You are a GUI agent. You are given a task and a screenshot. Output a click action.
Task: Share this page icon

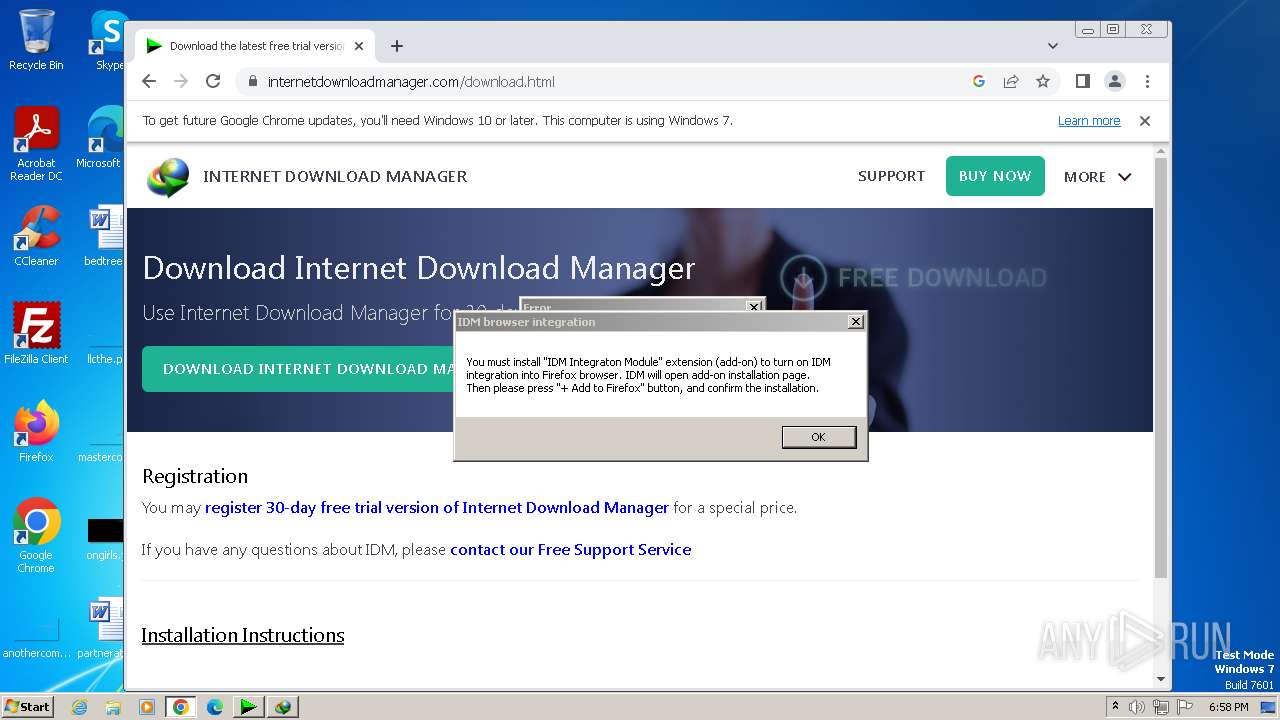[1011, 81]
